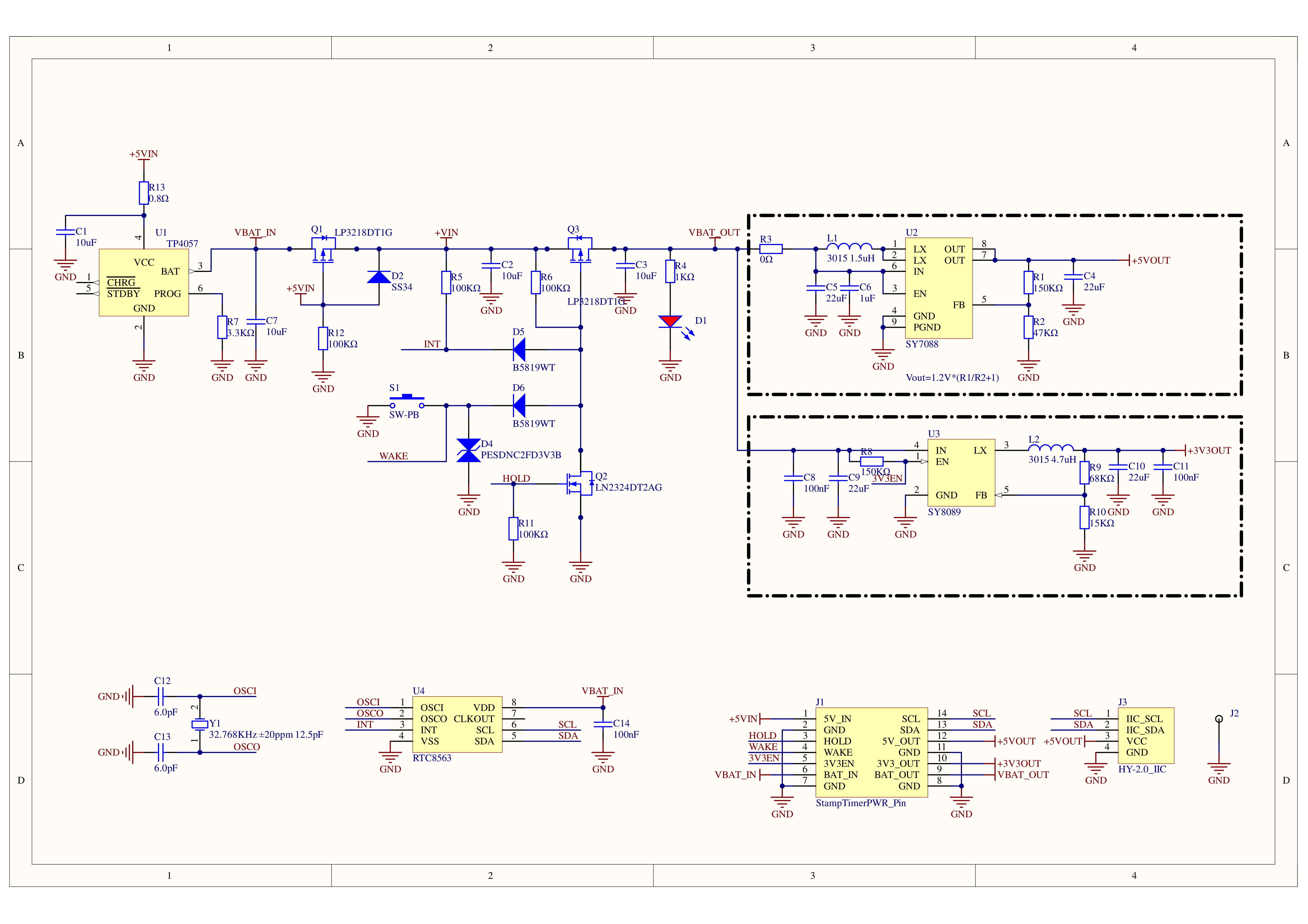
Task: Click the SS34 diode symbol D2
Action: [x=379, y=277]
